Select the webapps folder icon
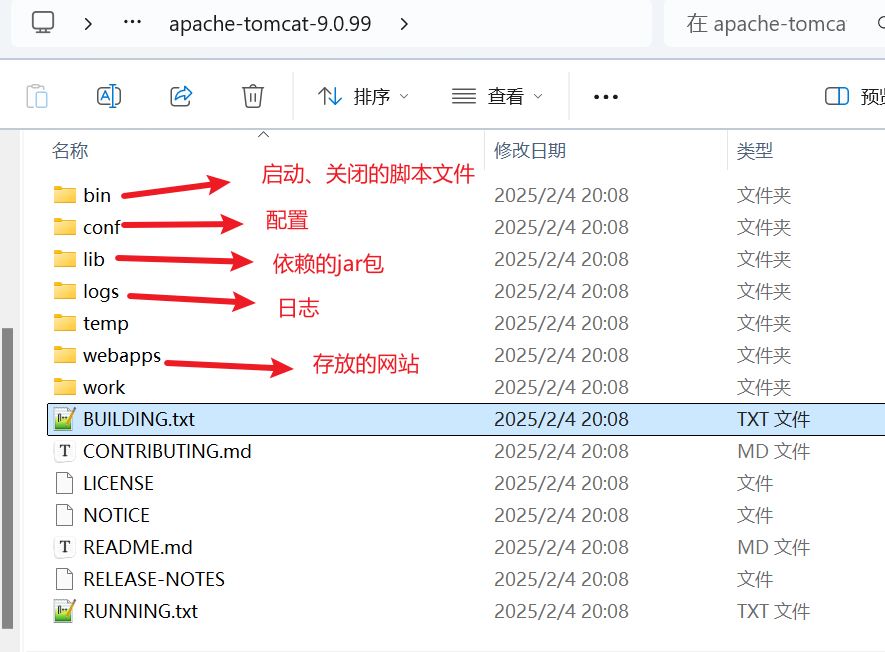Image resolution: width=885 pixels, height=652 pixels. point(64,355)
